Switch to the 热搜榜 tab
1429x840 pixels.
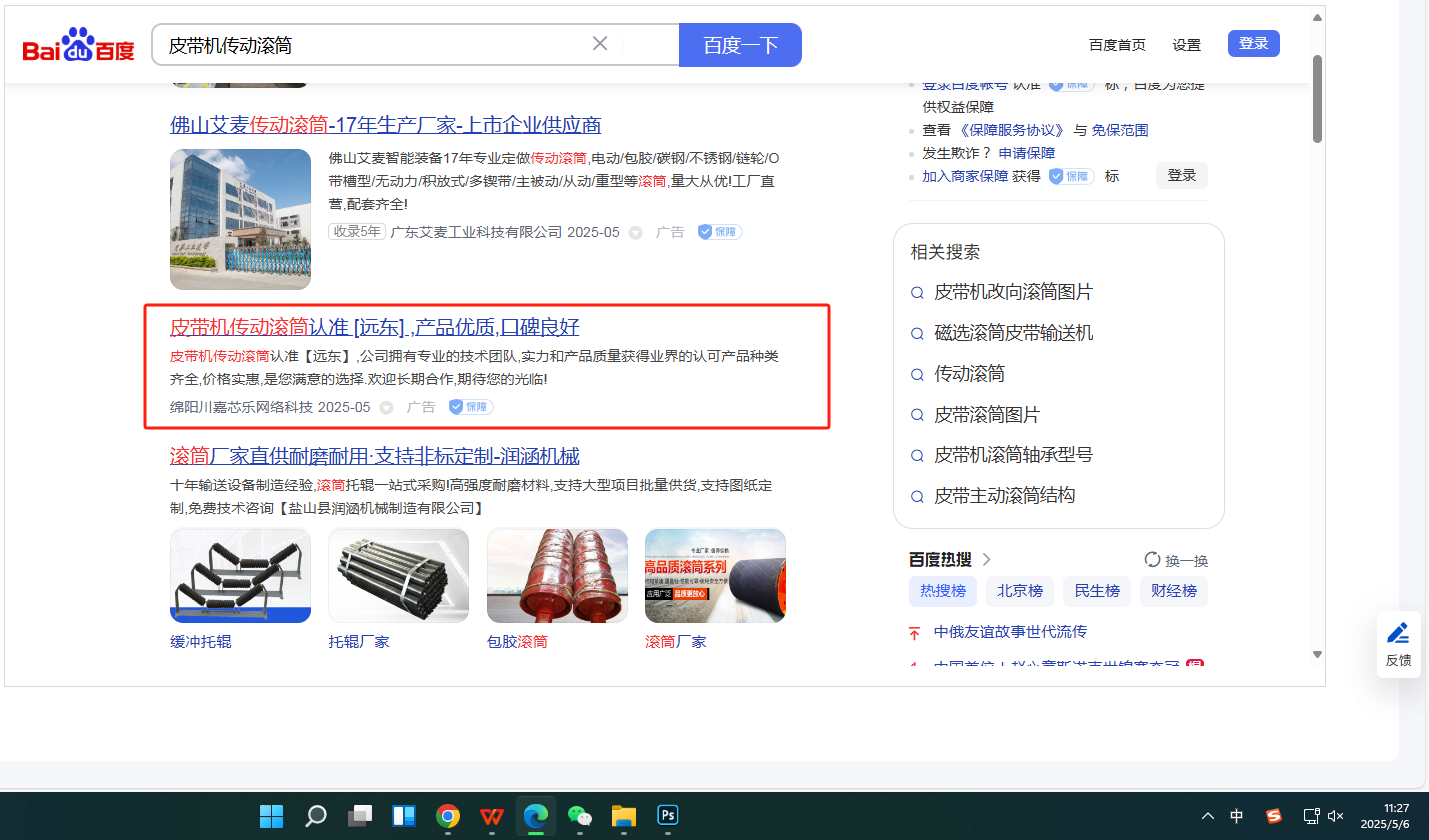tap(943, 591)
